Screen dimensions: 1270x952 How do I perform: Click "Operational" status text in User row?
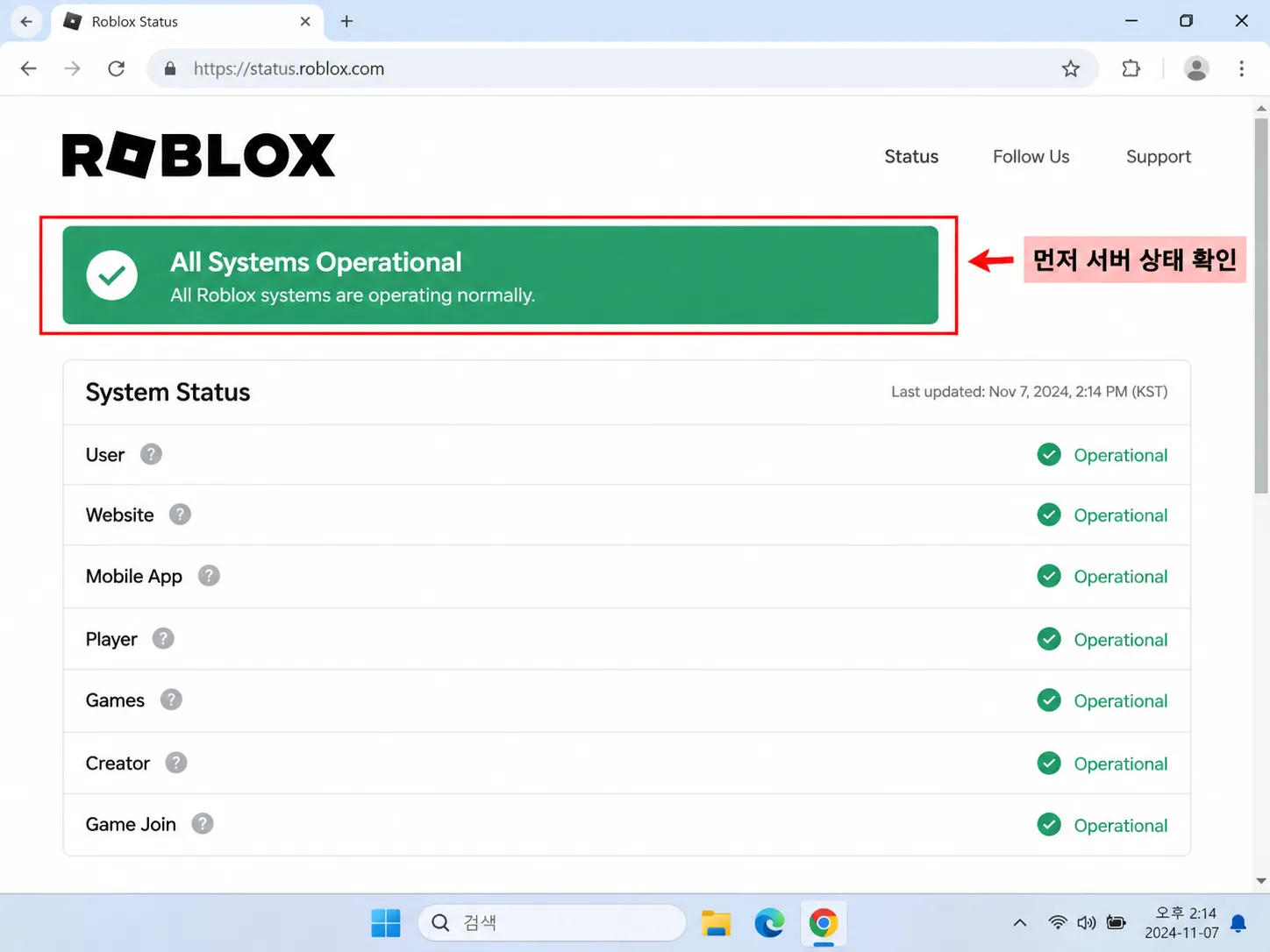(1121, 456)
